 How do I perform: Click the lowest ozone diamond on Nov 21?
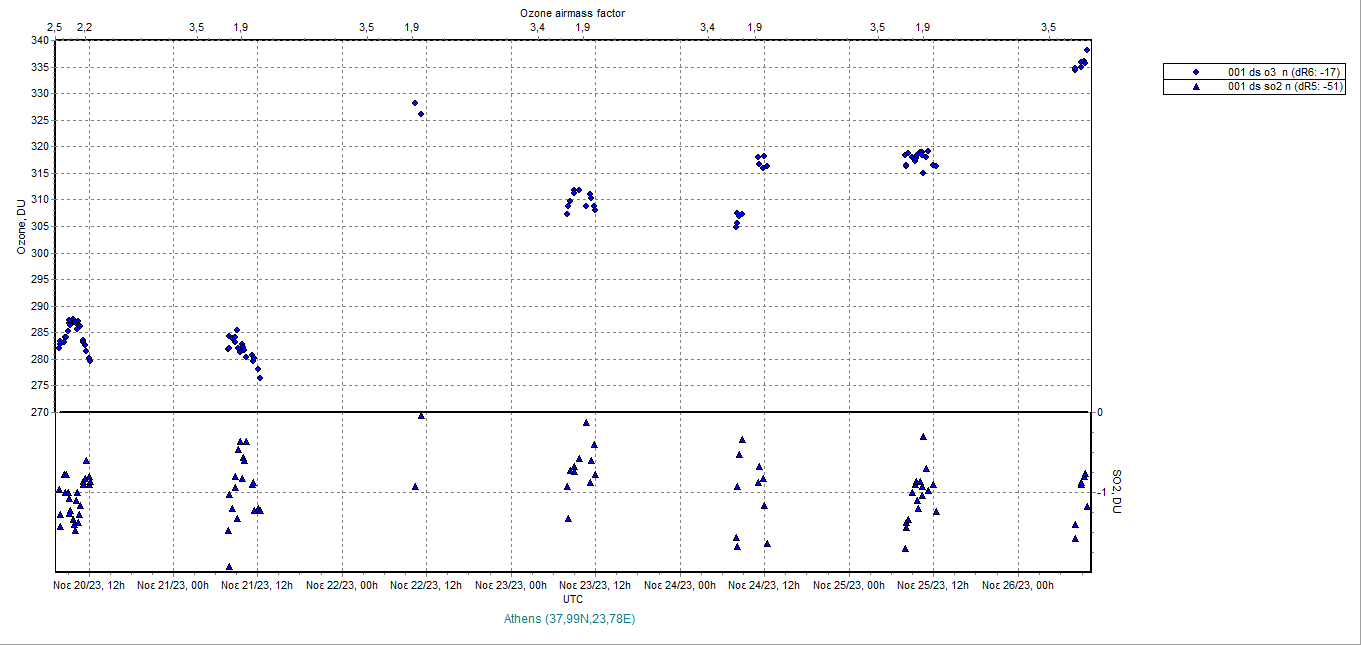point(259,378)
